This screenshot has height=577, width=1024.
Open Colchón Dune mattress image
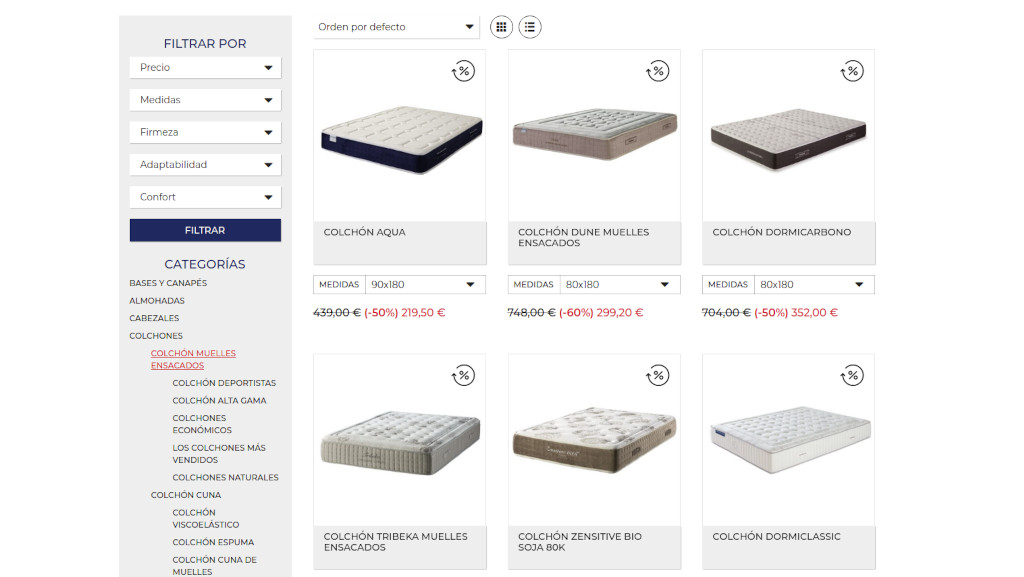(x=594, y=135)
